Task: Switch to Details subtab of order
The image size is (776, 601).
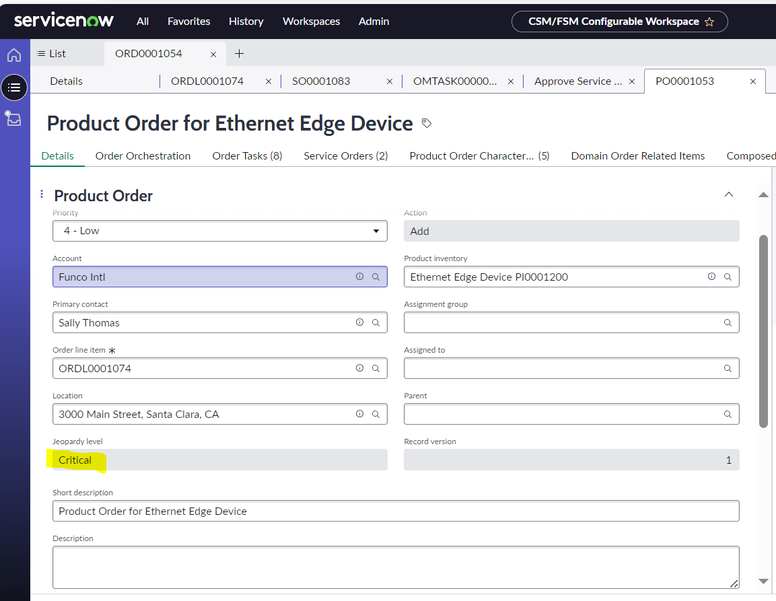Action: pos(66,81)
